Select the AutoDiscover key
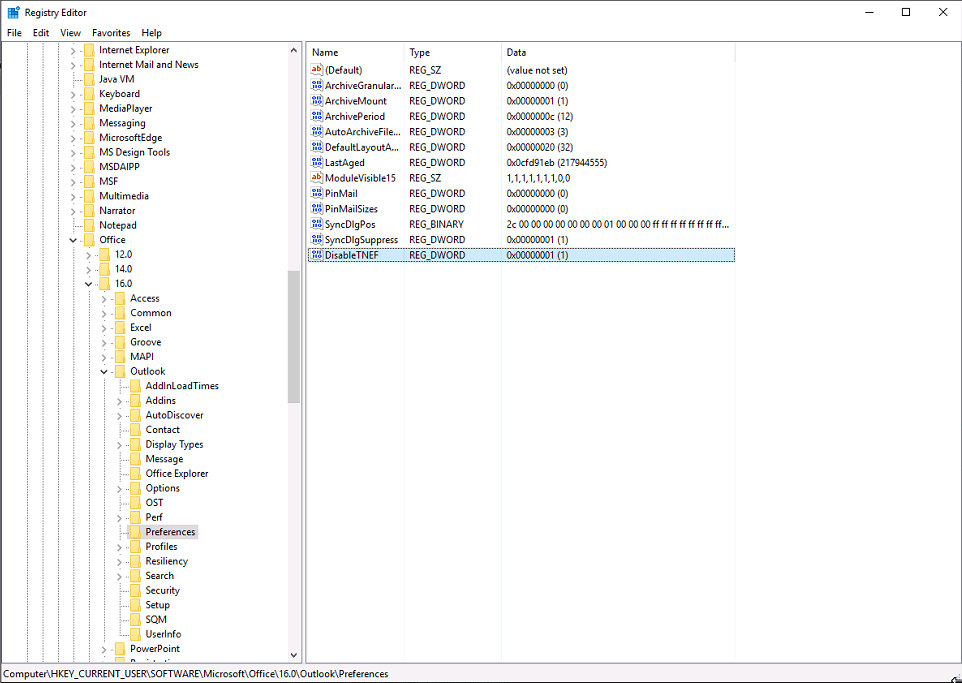 174,415
